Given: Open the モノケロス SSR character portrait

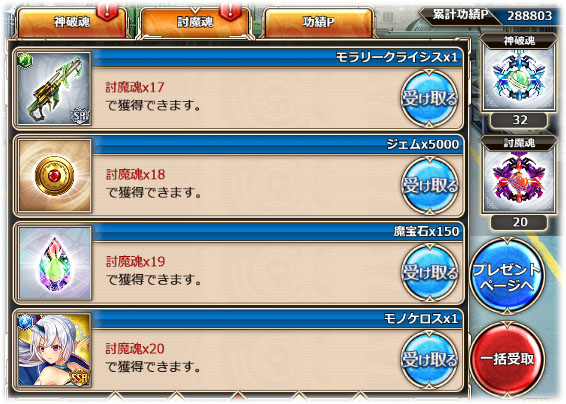Looking at the screenshot, I should click(x=55, y=350).
